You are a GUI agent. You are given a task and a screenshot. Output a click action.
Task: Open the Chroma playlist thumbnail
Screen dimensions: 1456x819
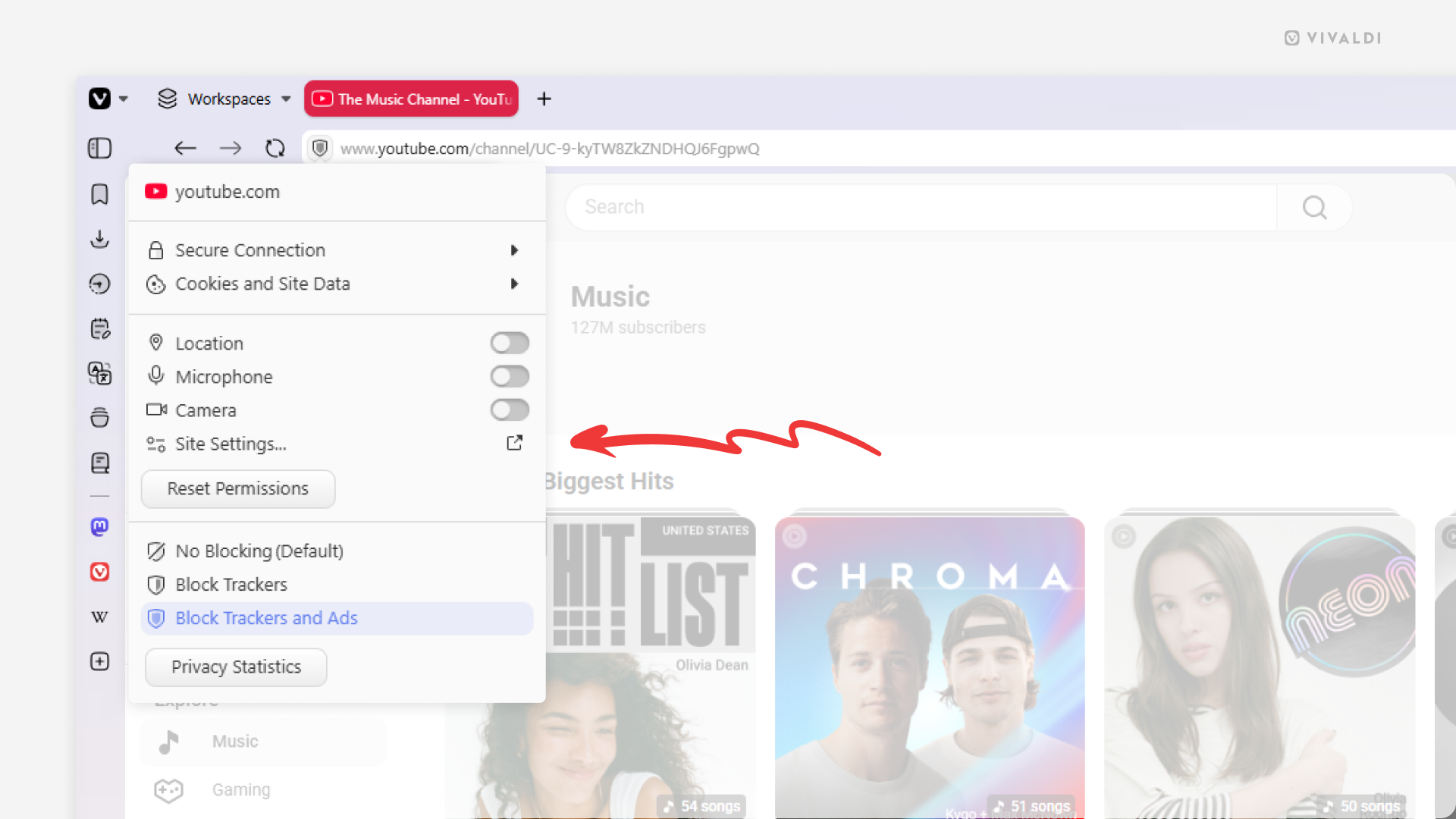tap(930, 667)
